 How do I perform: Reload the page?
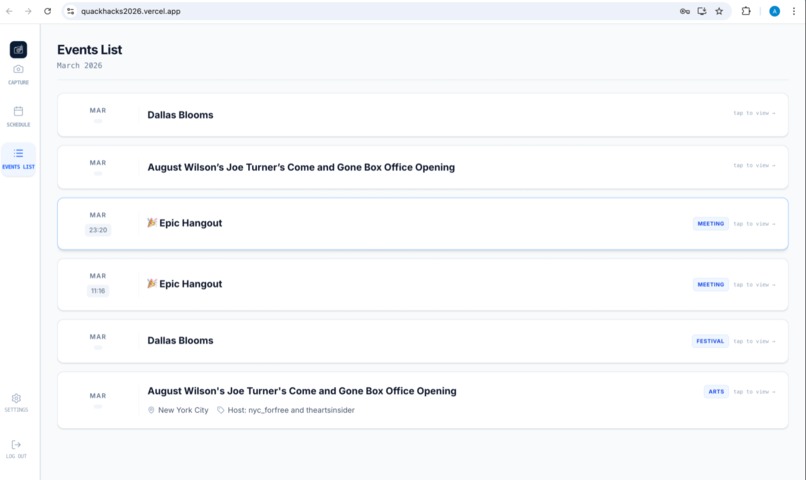(47, 11)
